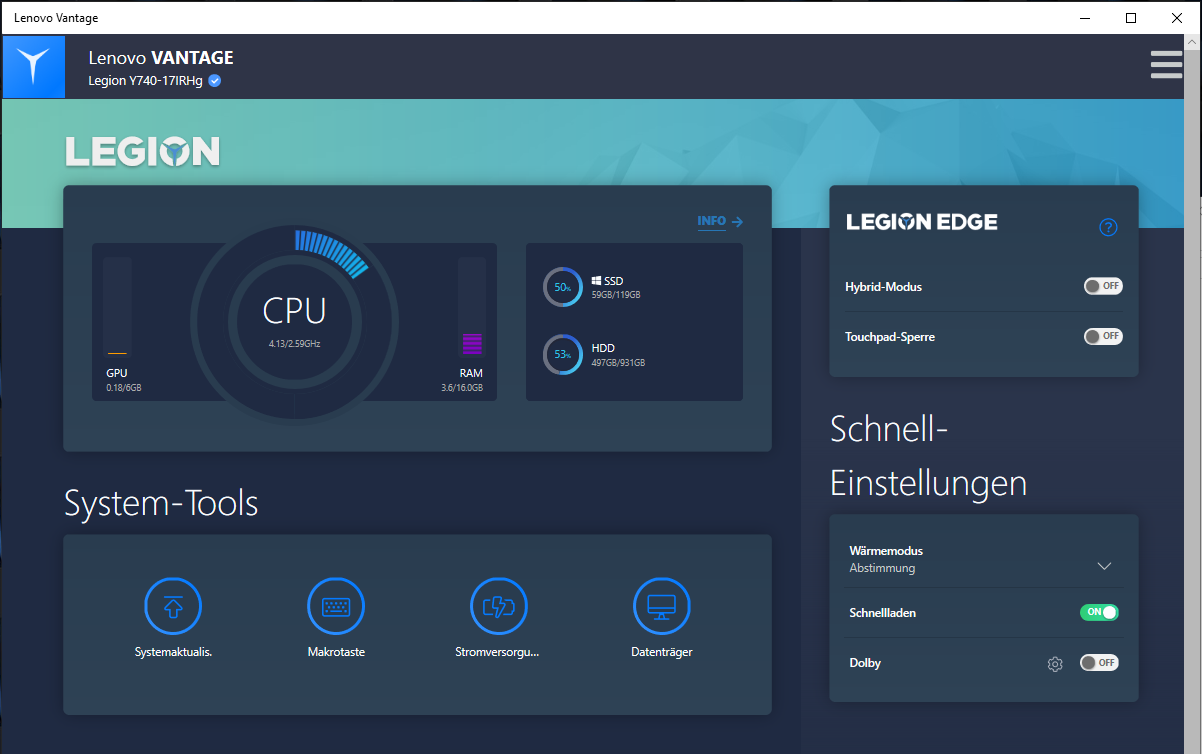Click the SSD value 59GB/119GB
1202x754 pixels.
tap(616, 296)
